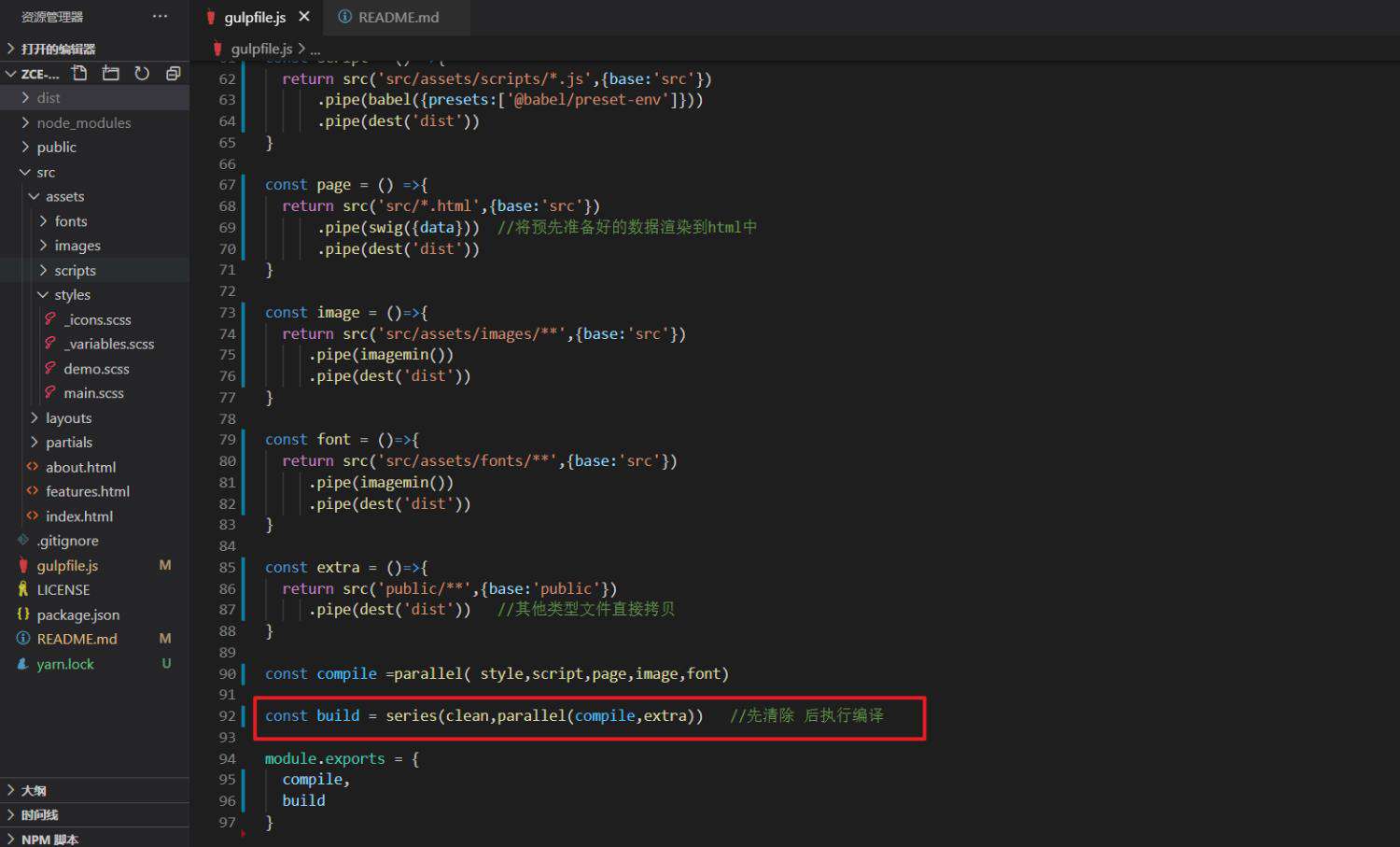1400x847 pixels.
Task: Click the 'page' constant on line 67
Action: pos(333,185)
